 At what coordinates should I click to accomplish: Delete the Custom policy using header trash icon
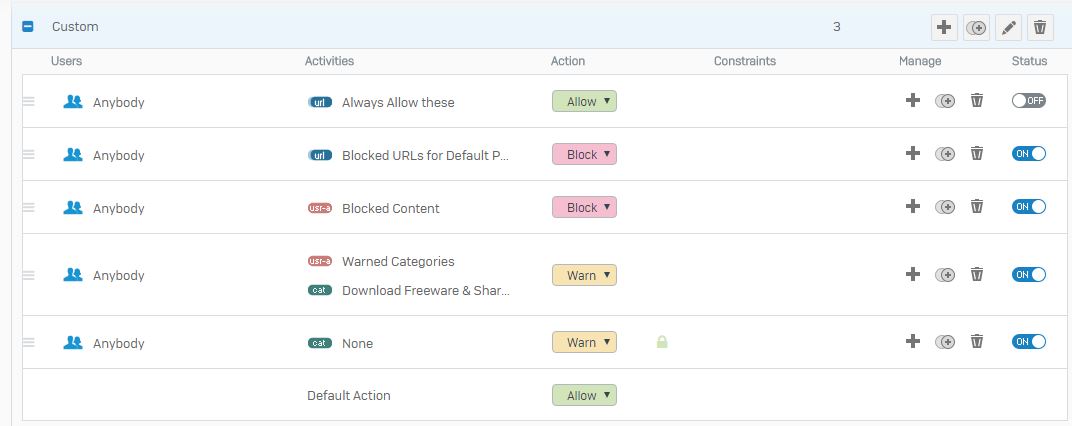tap(1040, 27)
